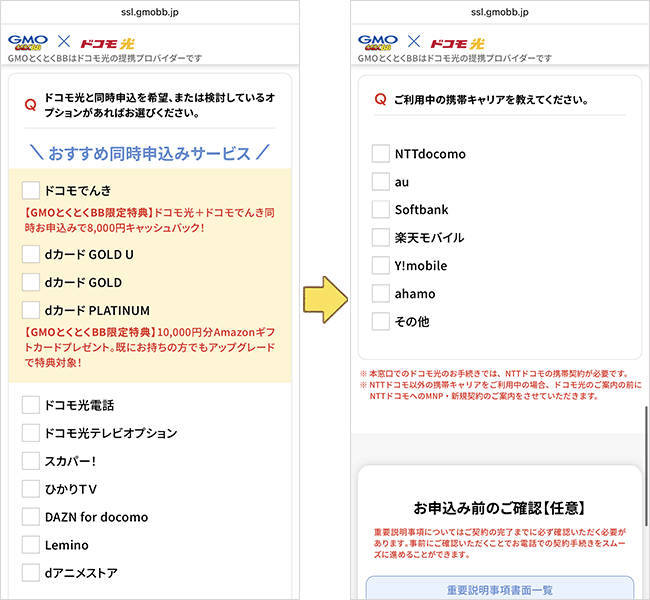The height and width of the screenshot is (600, 650).
Task: Check 楽天モバイル carrier option
Action: point(381,237)
